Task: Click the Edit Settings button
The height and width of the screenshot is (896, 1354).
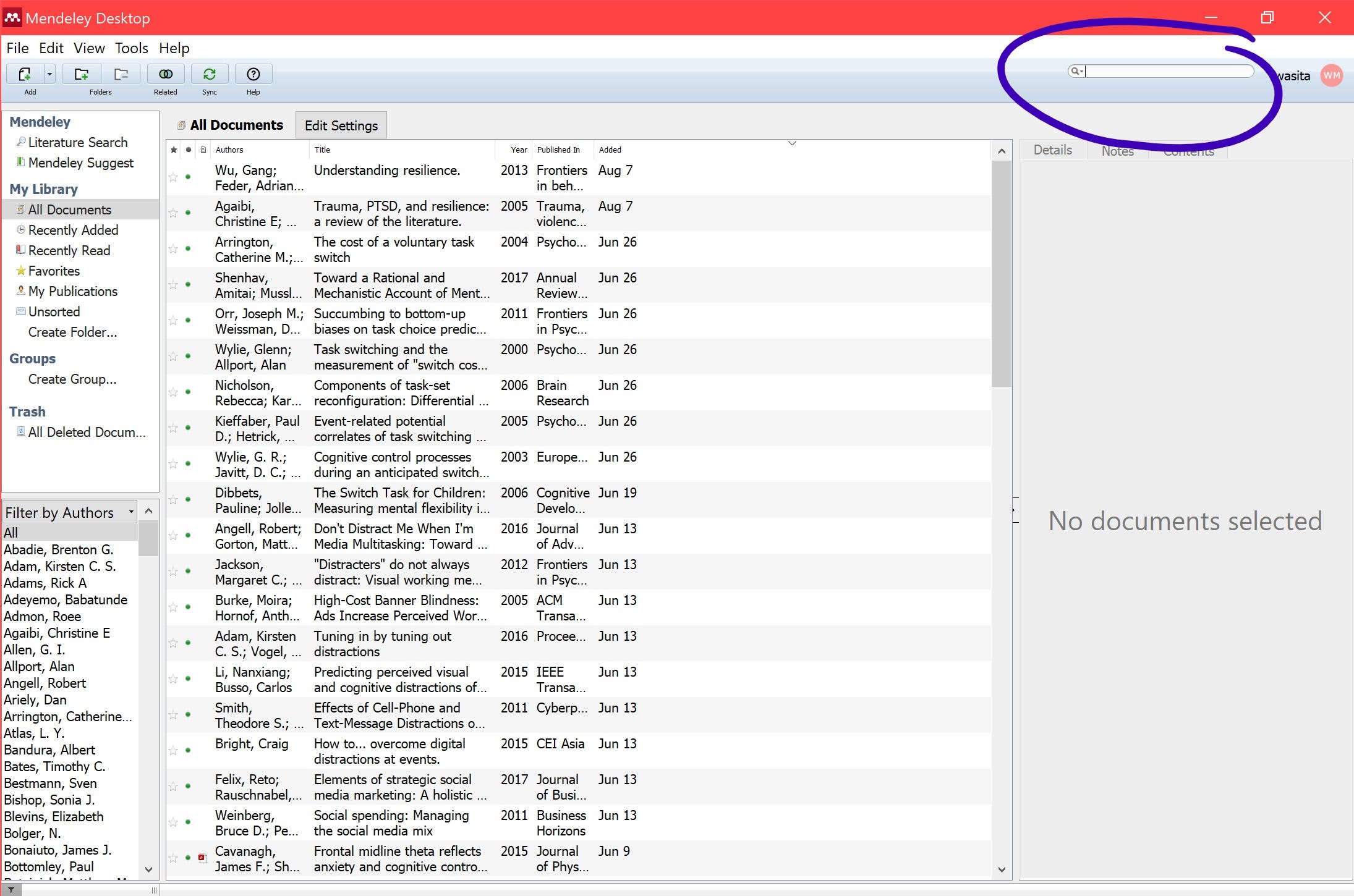Action: pyautogui.click(x=341, y=125)
